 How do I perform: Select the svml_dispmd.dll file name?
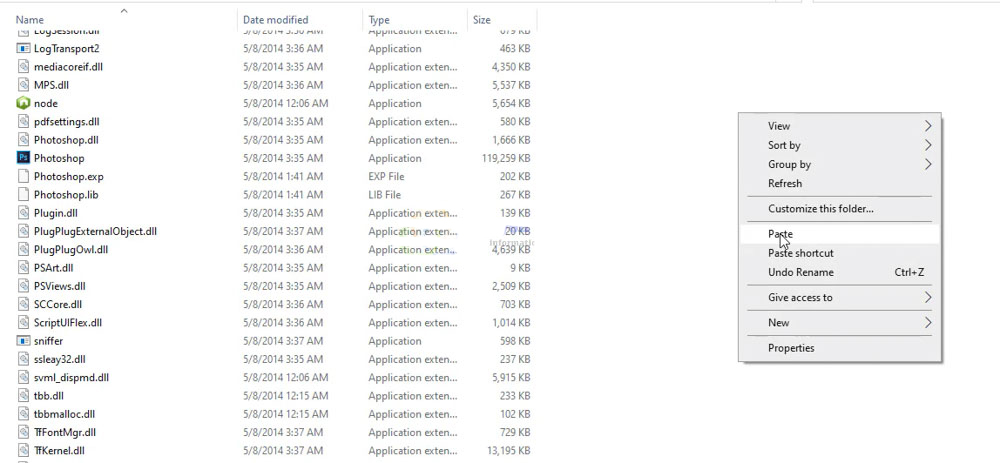click(71, 378)
